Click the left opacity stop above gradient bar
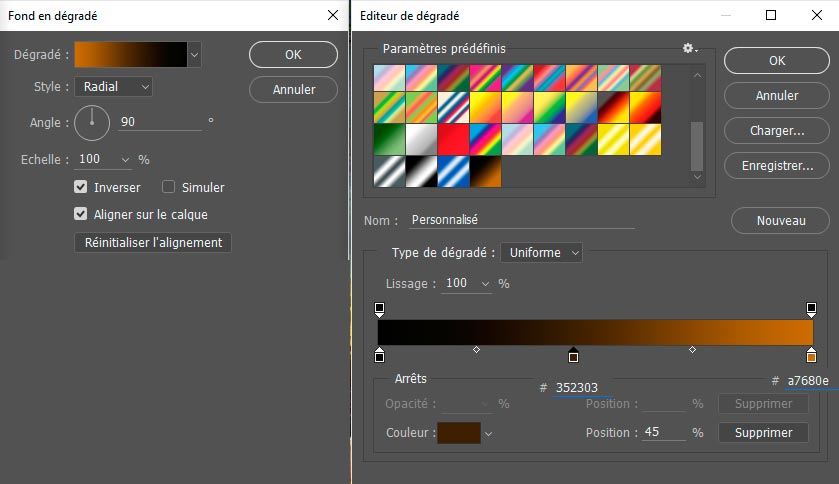The image size is (839, 484). point(379,309)
